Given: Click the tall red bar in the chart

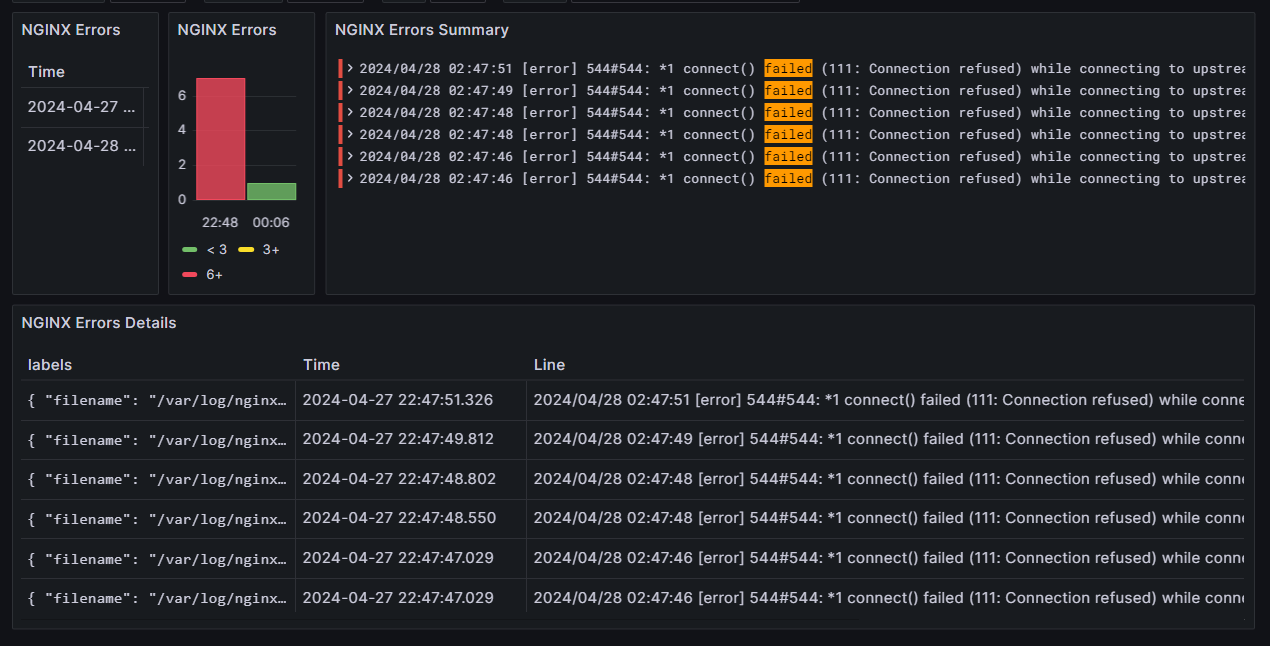Looking at the screenshot, I should point(221,139).
